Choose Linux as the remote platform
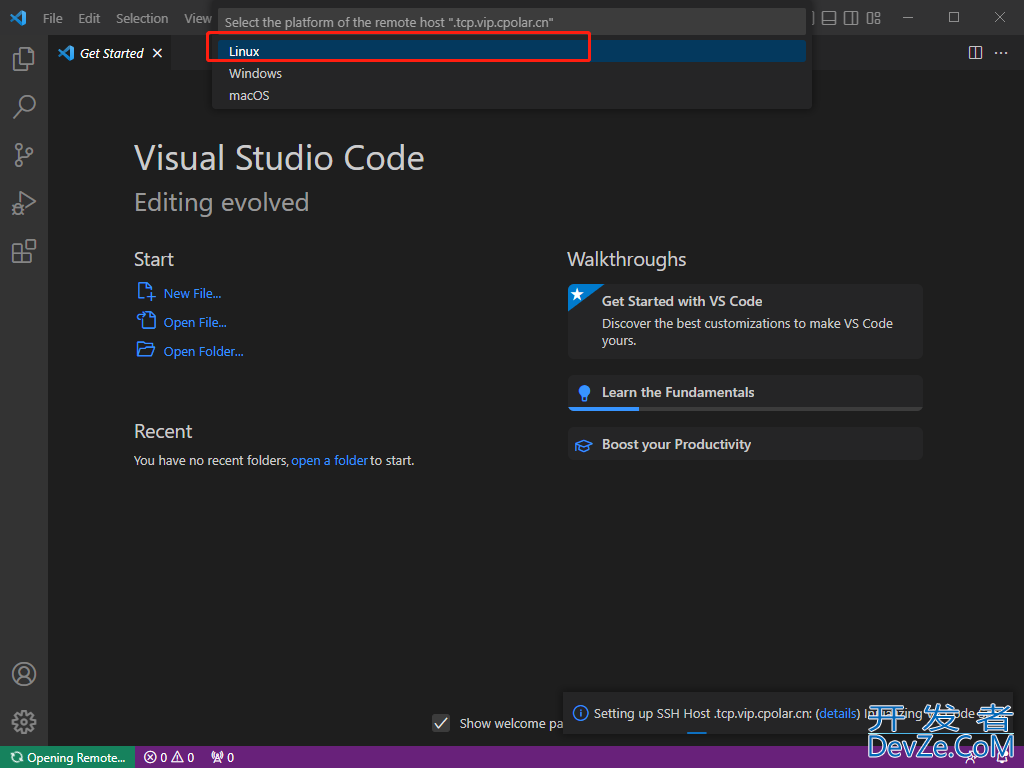The height and width of the screenshot is (768, 1024). click(x=511, y=51)
